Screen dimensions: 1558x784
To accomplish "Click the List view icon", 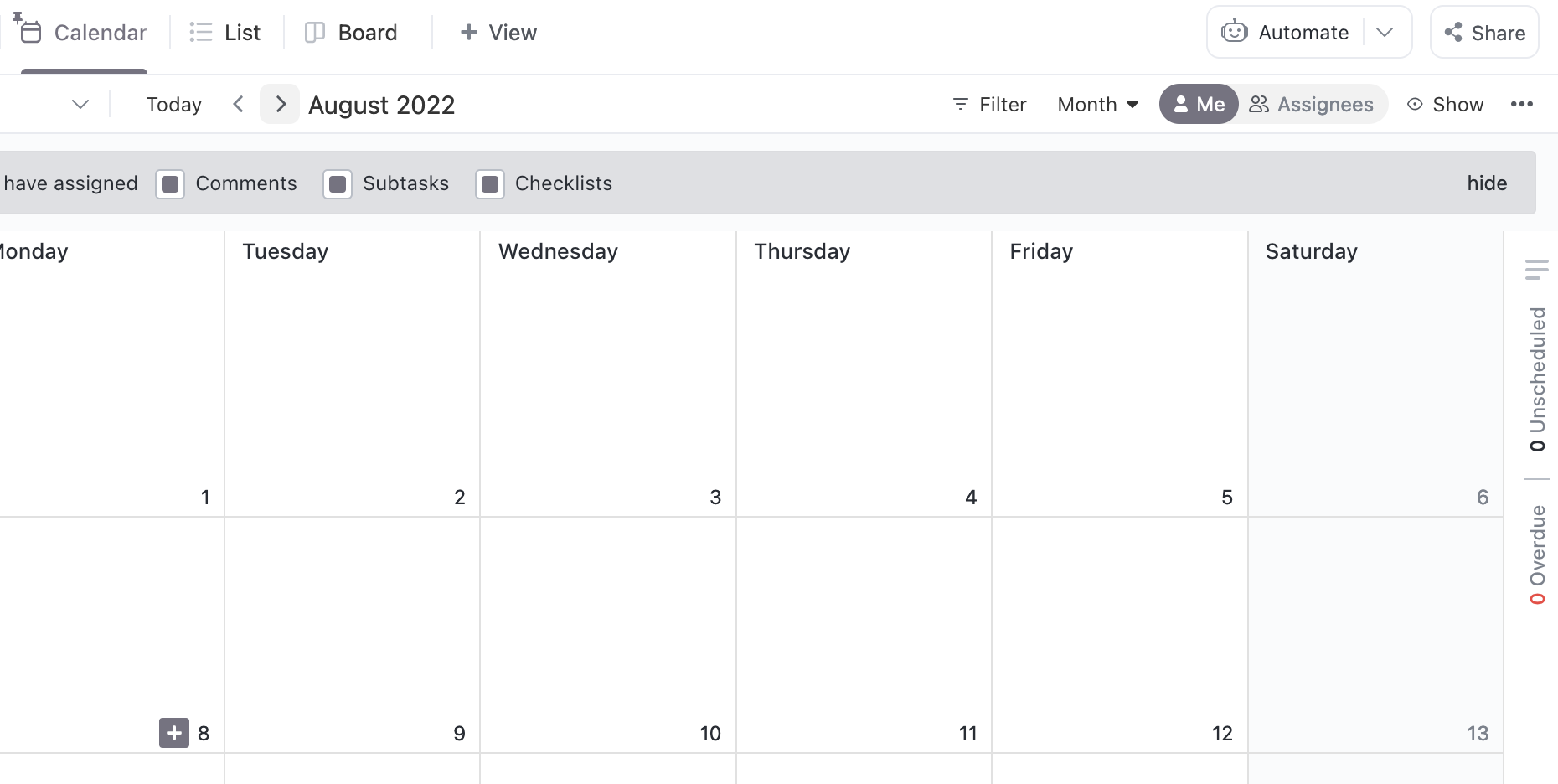I will pyautogui.click(x=200, y=32).
